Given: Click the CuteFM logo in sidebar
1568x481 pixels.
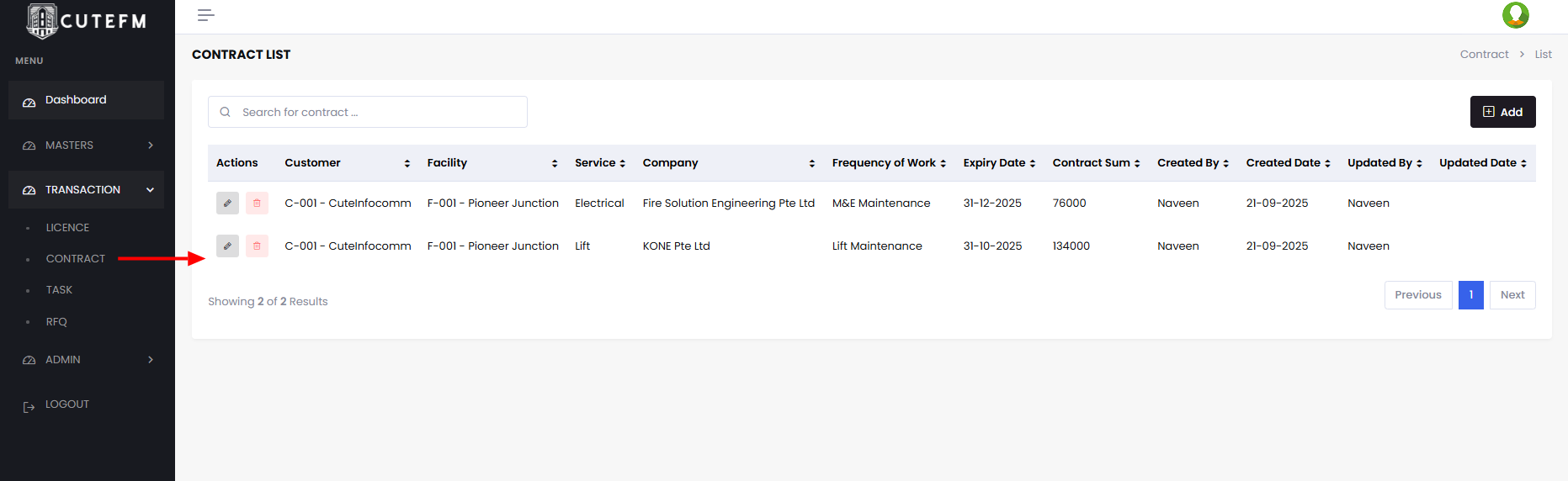Looking at the screenshot, I should [x=86, y=21].
